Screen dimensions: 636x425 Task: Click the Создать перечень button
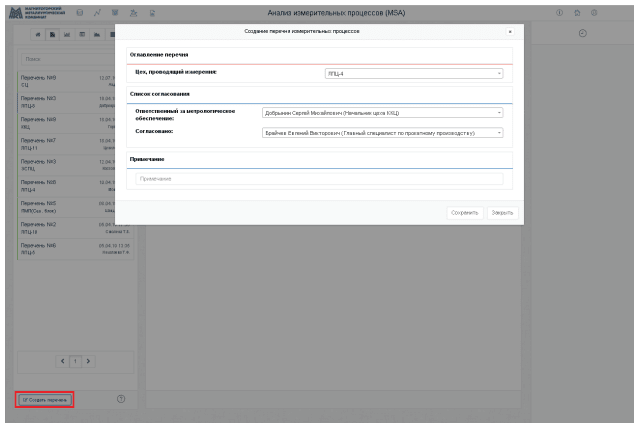(x=45, y=400)
